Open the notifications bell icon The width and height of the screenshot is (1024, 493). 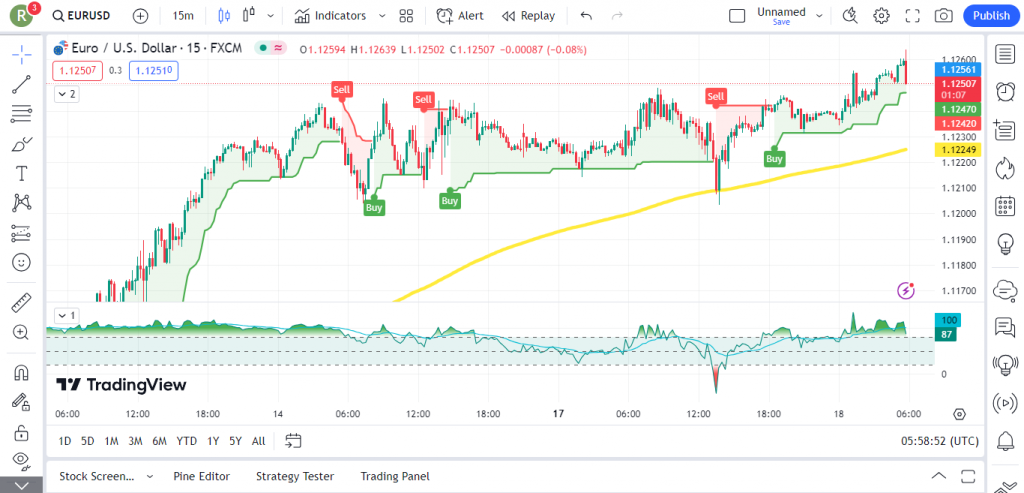coord(1004,441)
